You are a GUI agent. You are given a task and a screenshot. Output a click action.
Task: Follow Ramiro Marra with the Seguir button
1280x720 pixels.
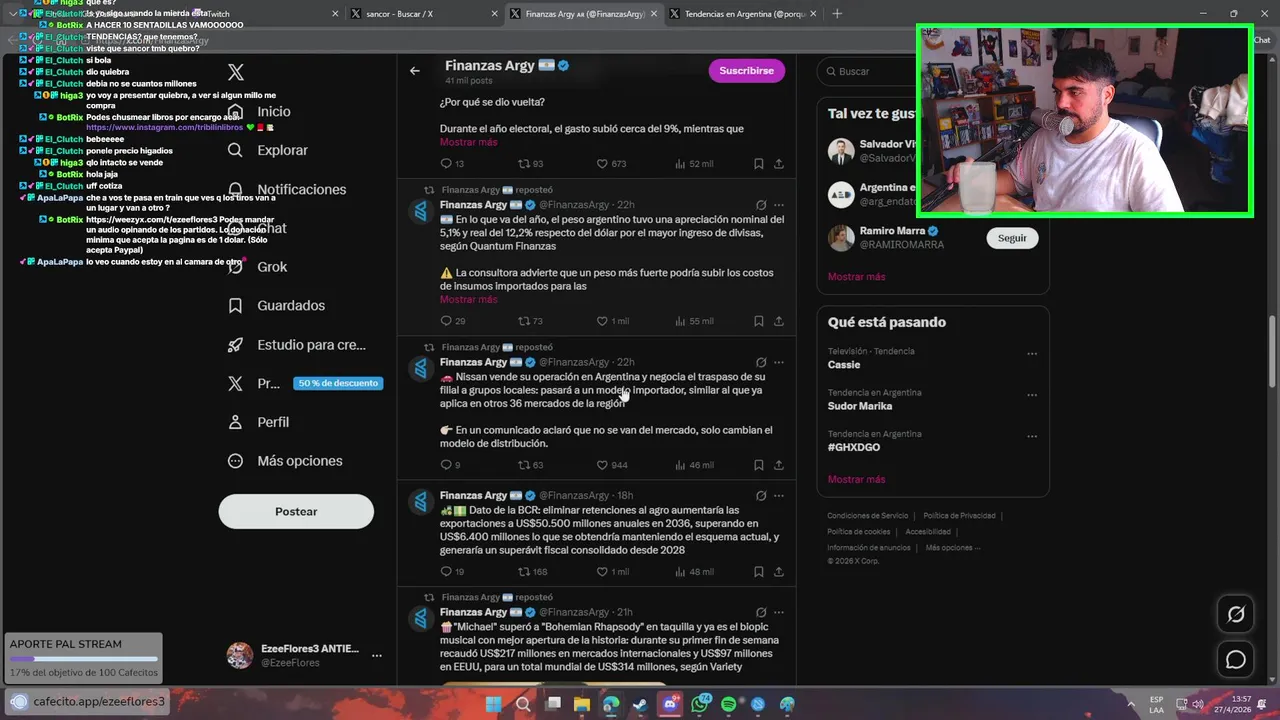point(1012,238)
